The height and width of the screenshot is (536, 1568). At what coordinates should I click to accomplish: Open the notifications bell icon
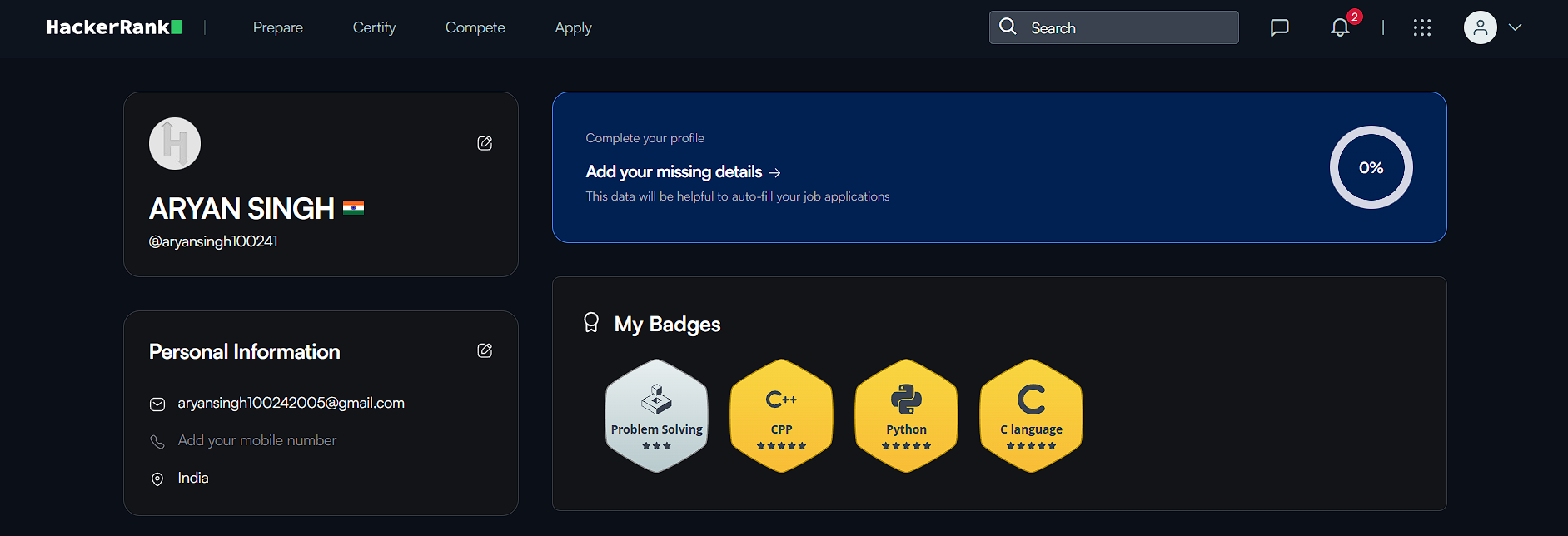point(1339,28)
